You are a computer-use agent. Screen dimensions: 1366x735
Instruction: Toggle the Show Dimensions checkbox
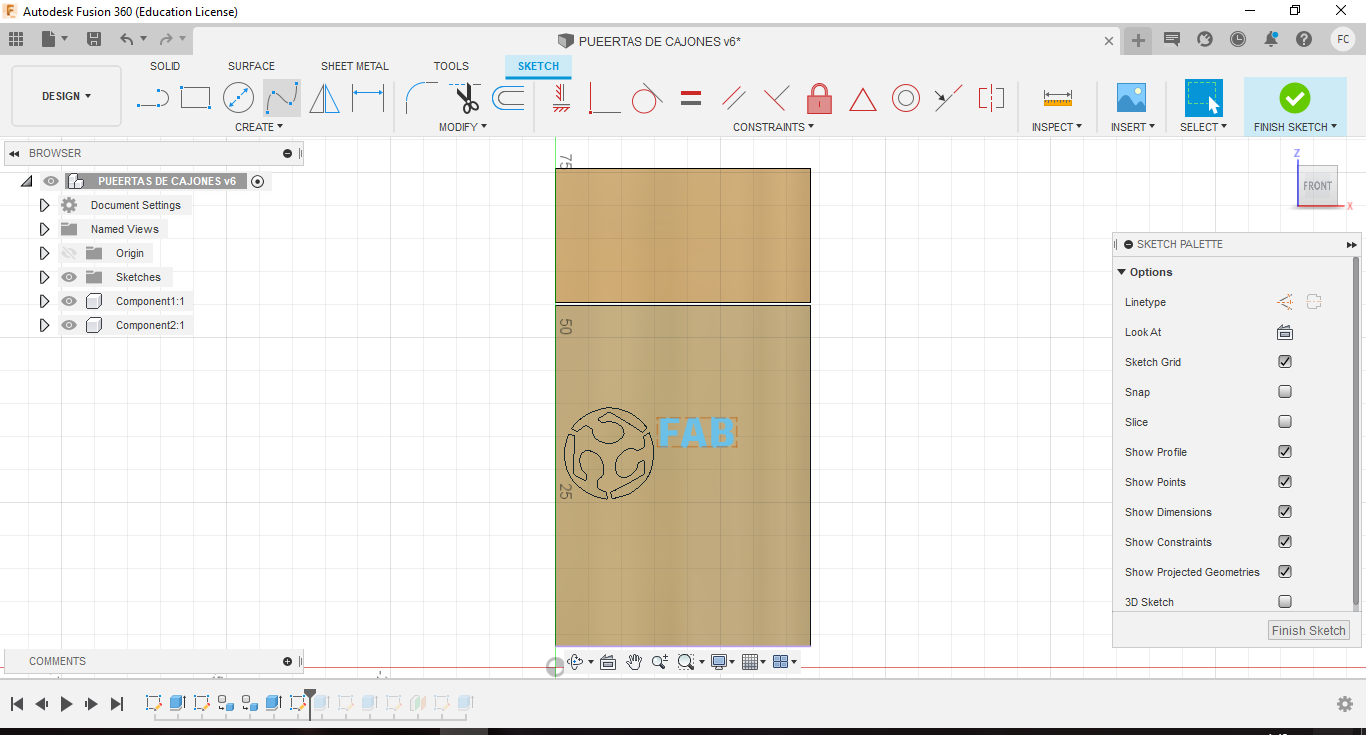pos(1285,512)
